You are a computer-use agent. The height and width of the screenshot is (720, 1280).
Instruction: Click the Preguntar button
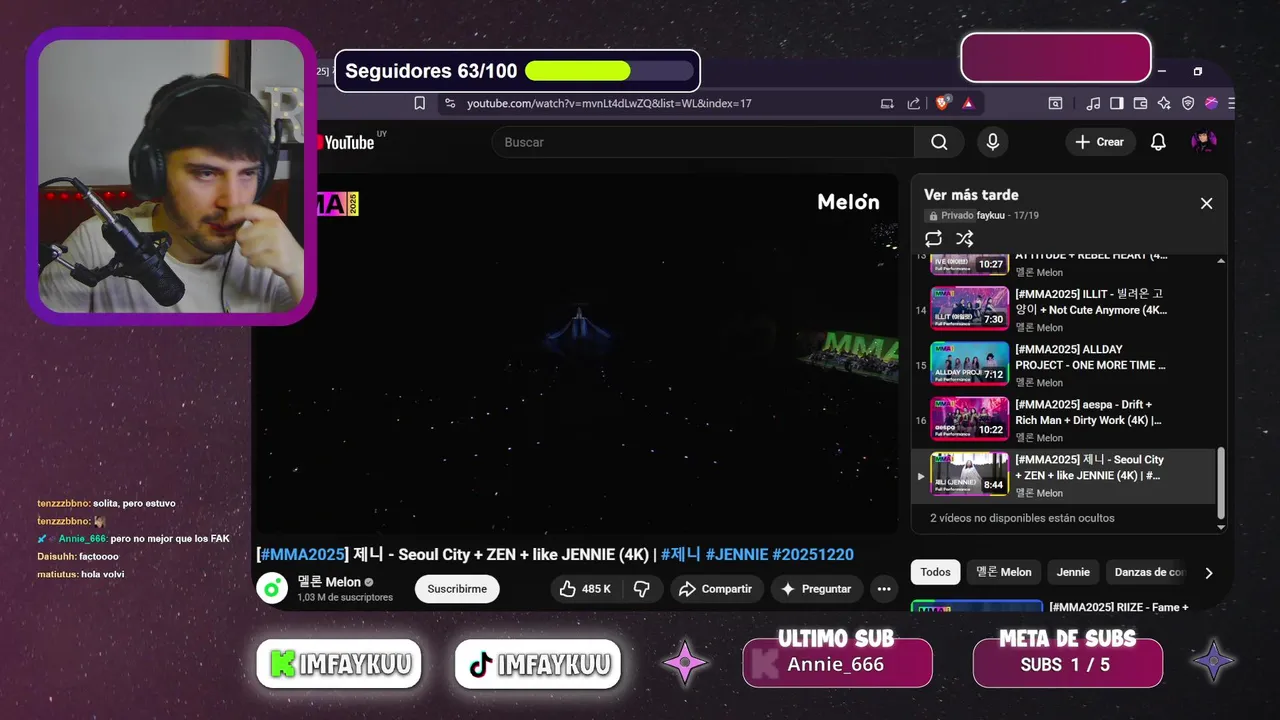point(816,589)
